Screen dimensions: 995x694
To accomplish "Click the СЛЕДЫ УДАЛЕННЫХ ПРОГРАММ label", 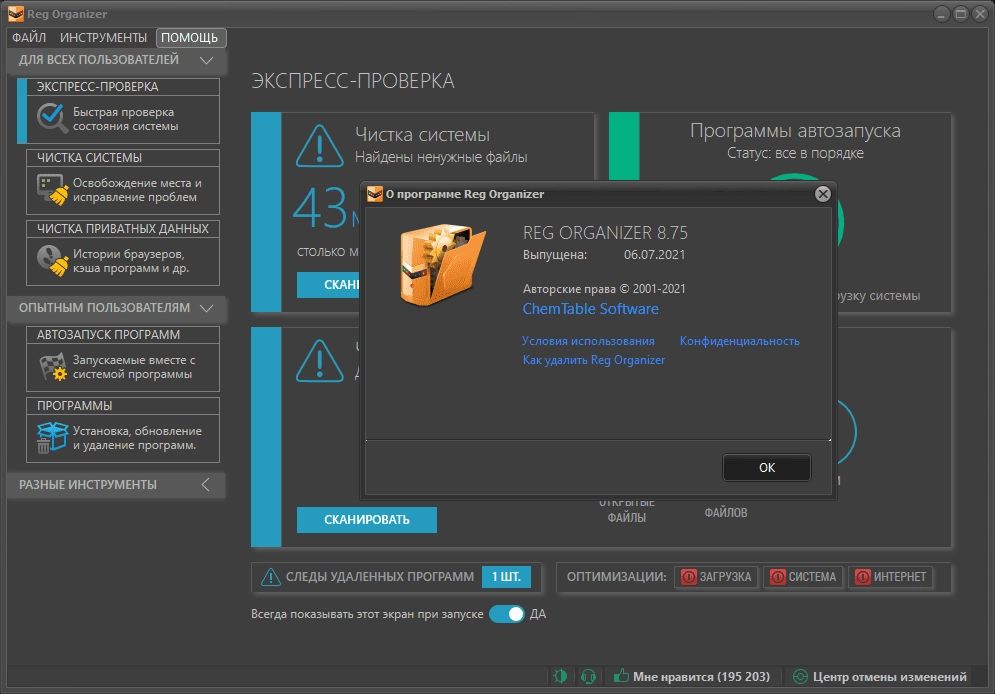I will (x=379, y=577).
